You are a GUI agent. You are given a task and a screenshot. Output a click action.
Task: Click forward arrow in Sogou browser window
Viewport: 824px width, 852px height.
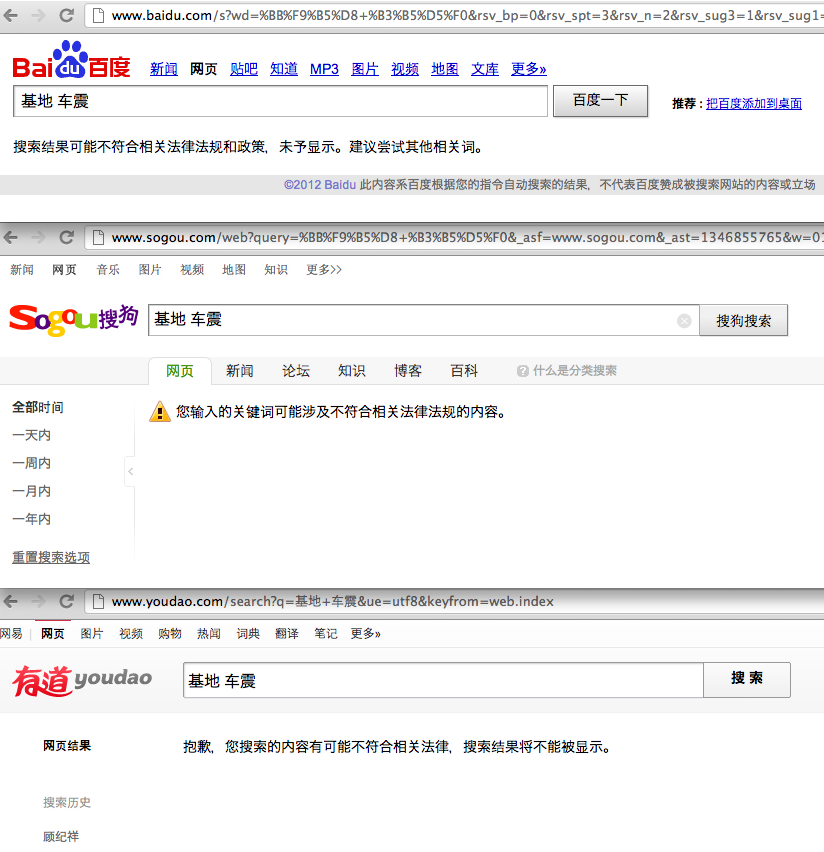point(39,237)
